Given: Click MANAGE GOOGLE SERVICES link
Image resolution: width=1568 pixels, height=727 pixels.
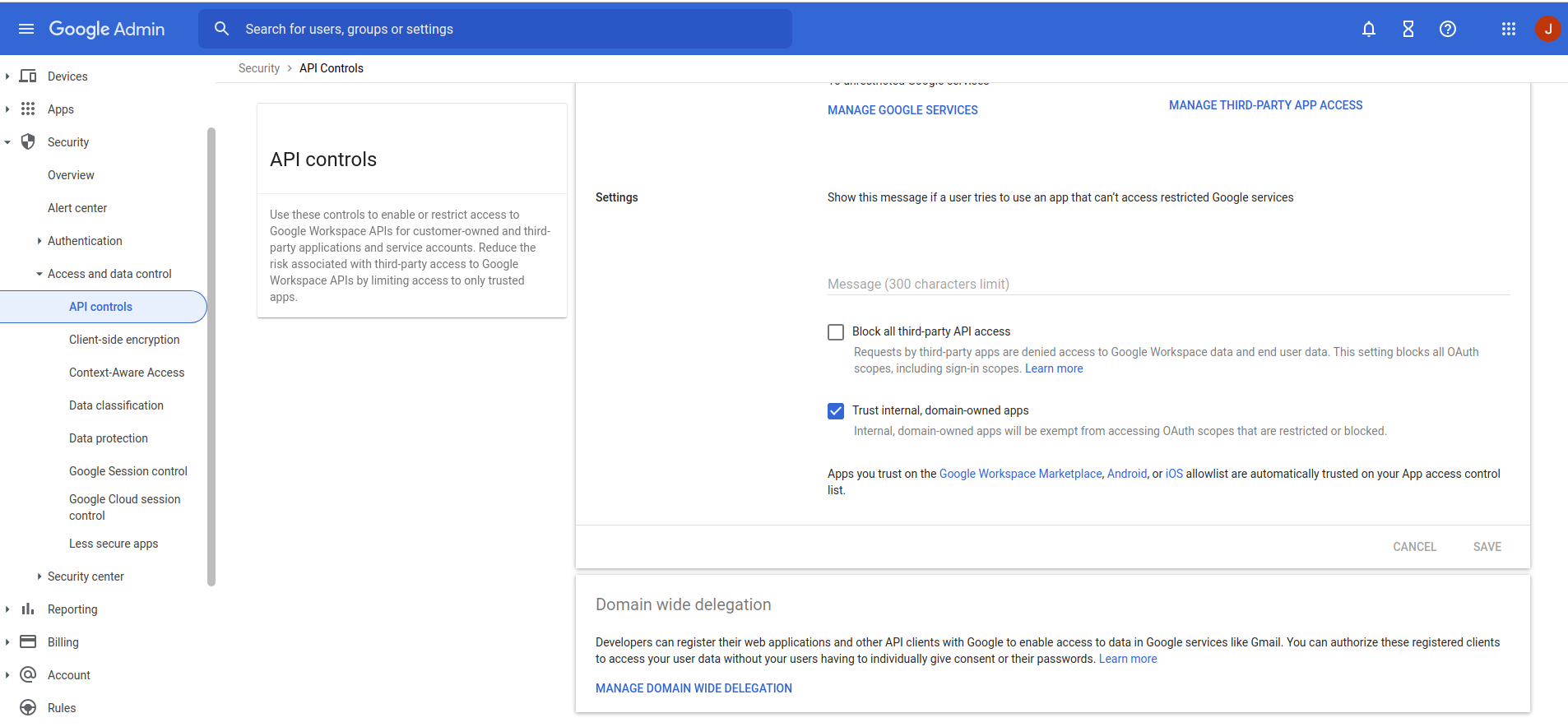Looking at the screenshot, I should click(x=902, y=110).
